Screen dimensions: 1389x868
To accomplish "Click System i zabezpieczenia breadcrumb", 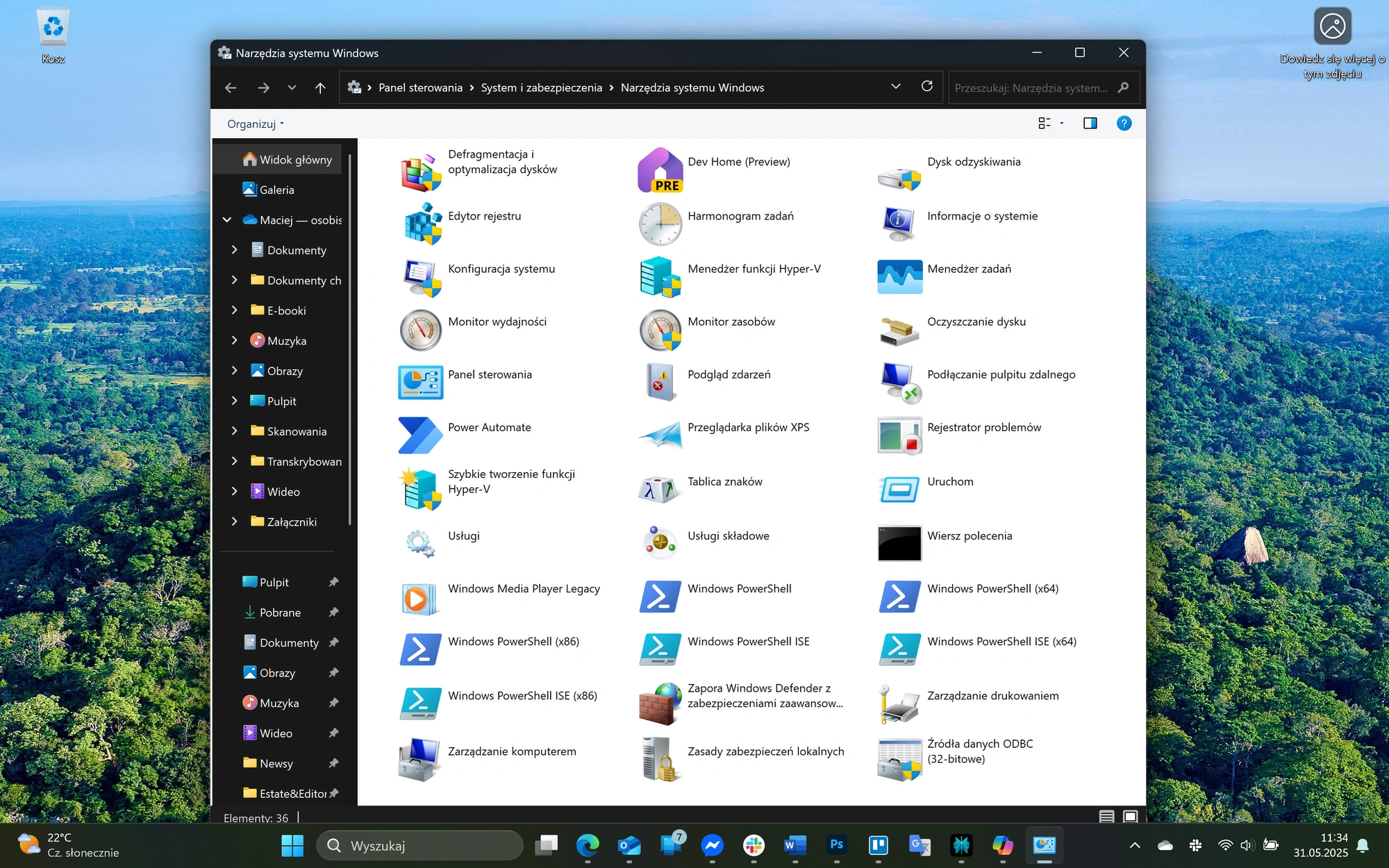I will [541, 87].
